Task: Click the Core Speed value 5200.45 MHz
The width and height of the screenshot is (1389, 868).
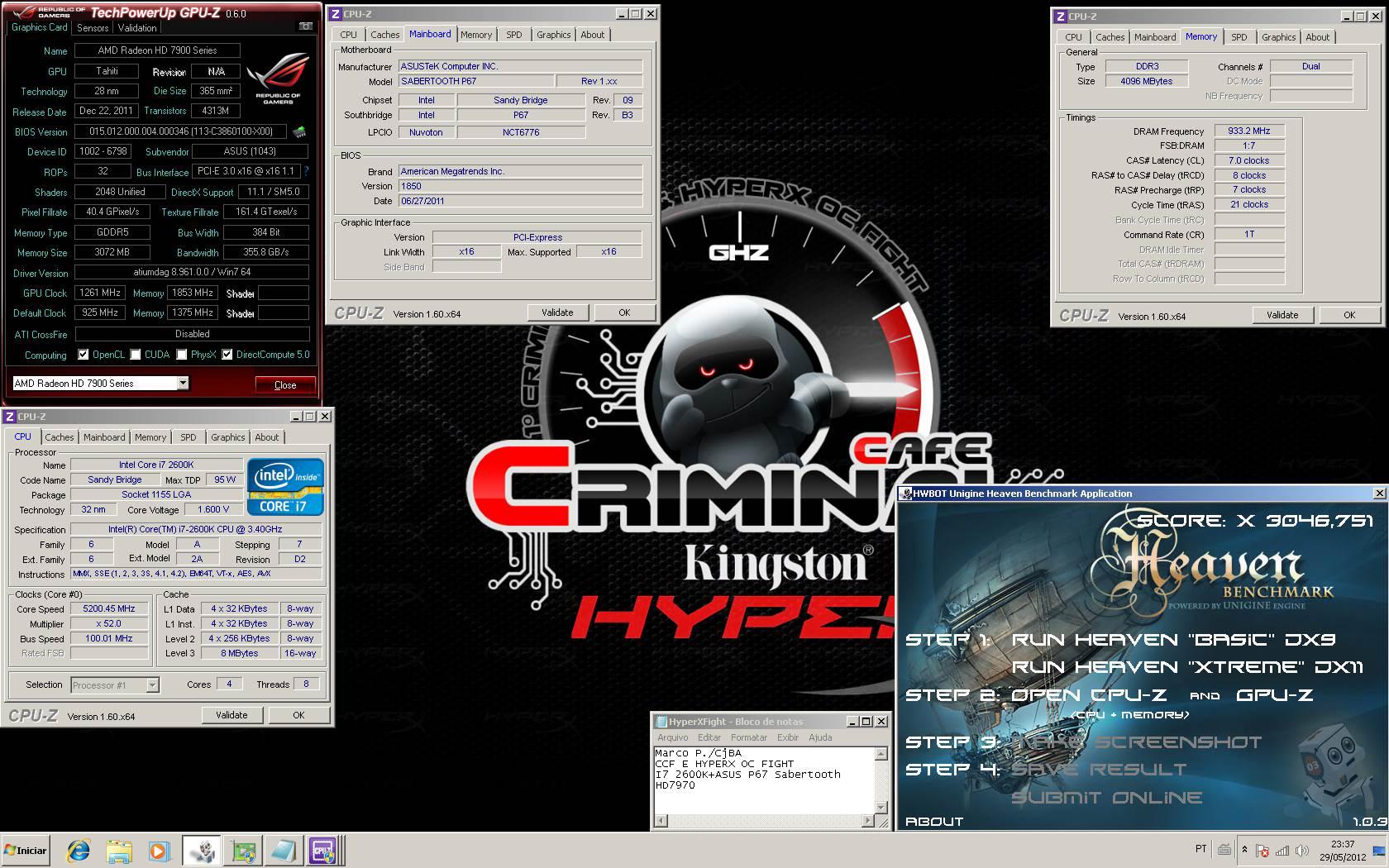Action: click(109, 608)
